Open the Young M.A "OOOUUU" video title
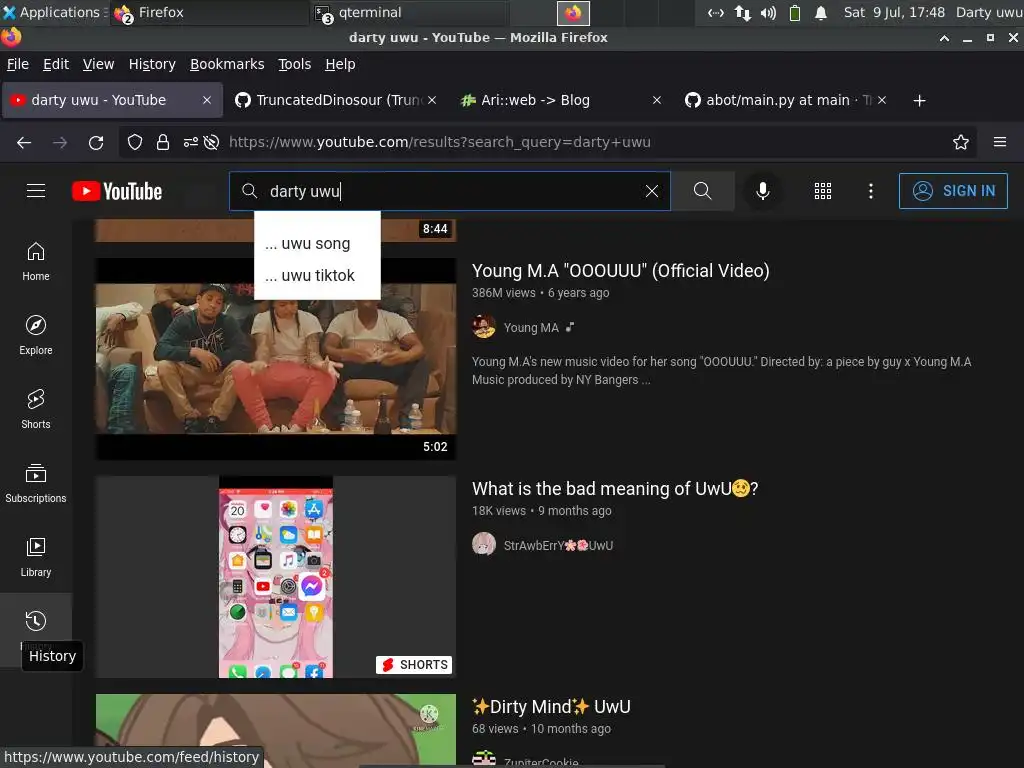The height and width of the screenshot is (768, 1024). point(620,270)
